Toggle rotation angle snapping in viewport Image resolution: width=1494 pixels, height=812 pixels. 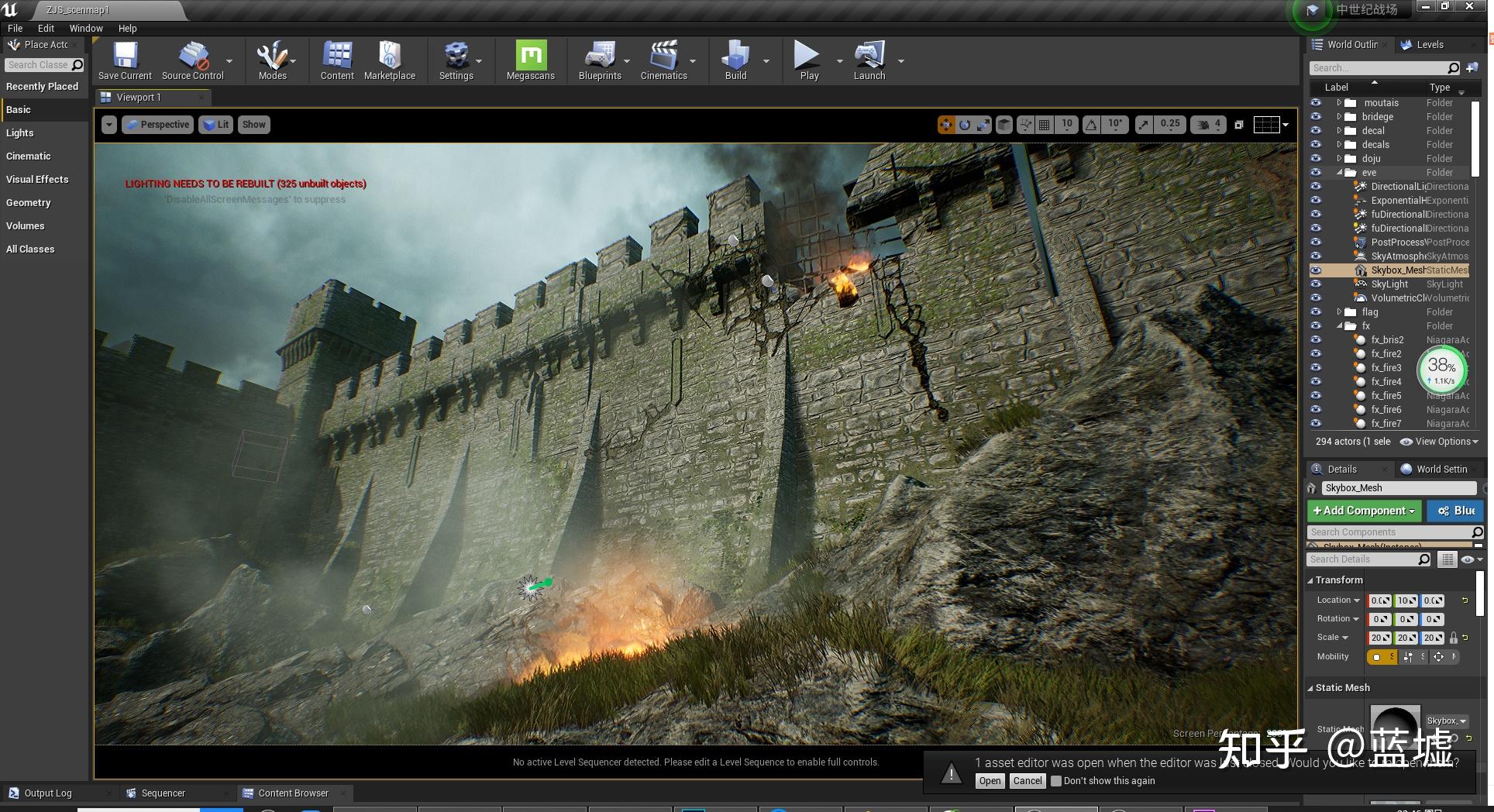(x=1091, y=125)
